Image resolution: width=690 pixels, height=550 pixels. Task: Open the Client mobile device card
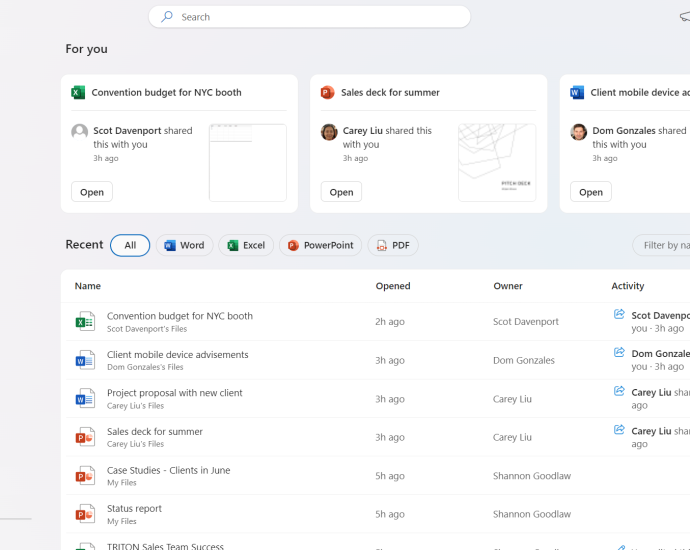point(591,192)
